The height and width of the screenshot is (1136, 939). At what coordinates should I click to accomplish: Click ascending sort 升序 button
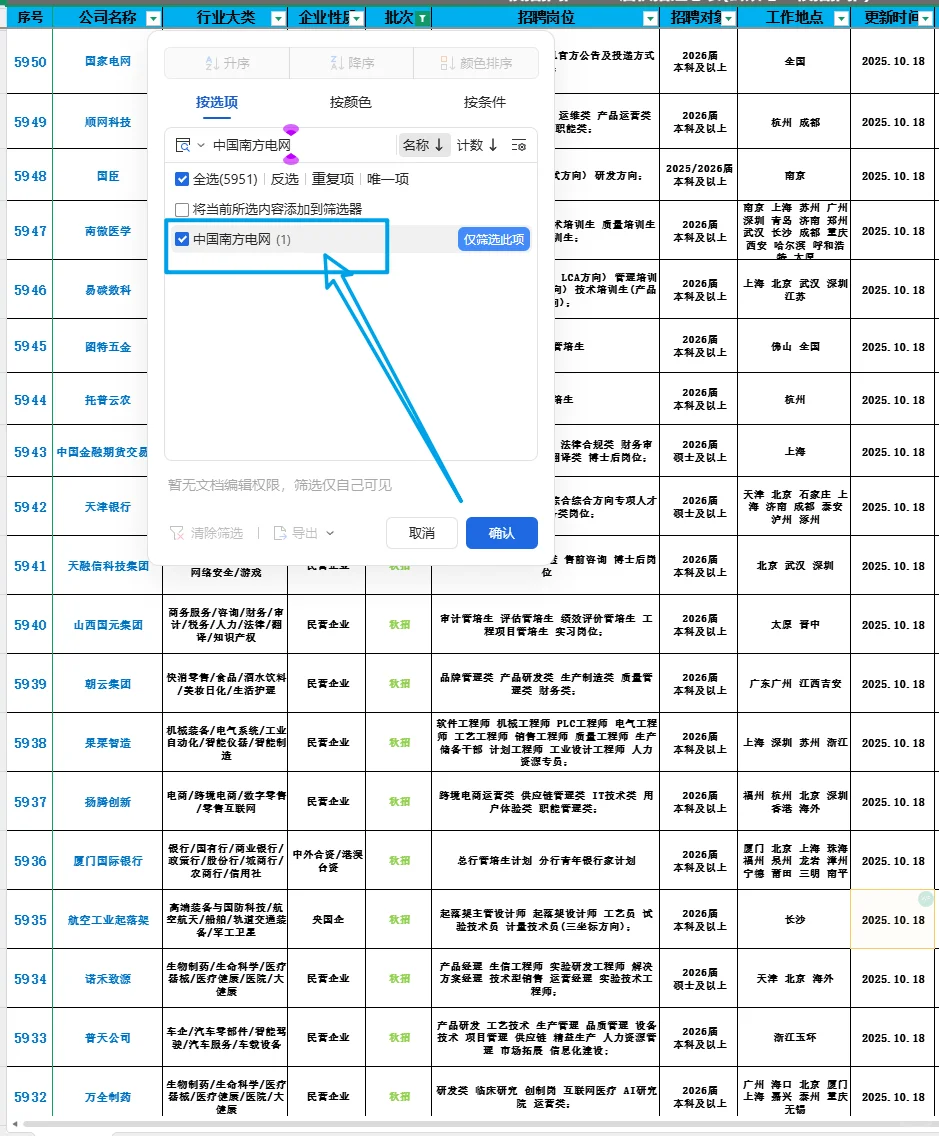pos(227,63)
